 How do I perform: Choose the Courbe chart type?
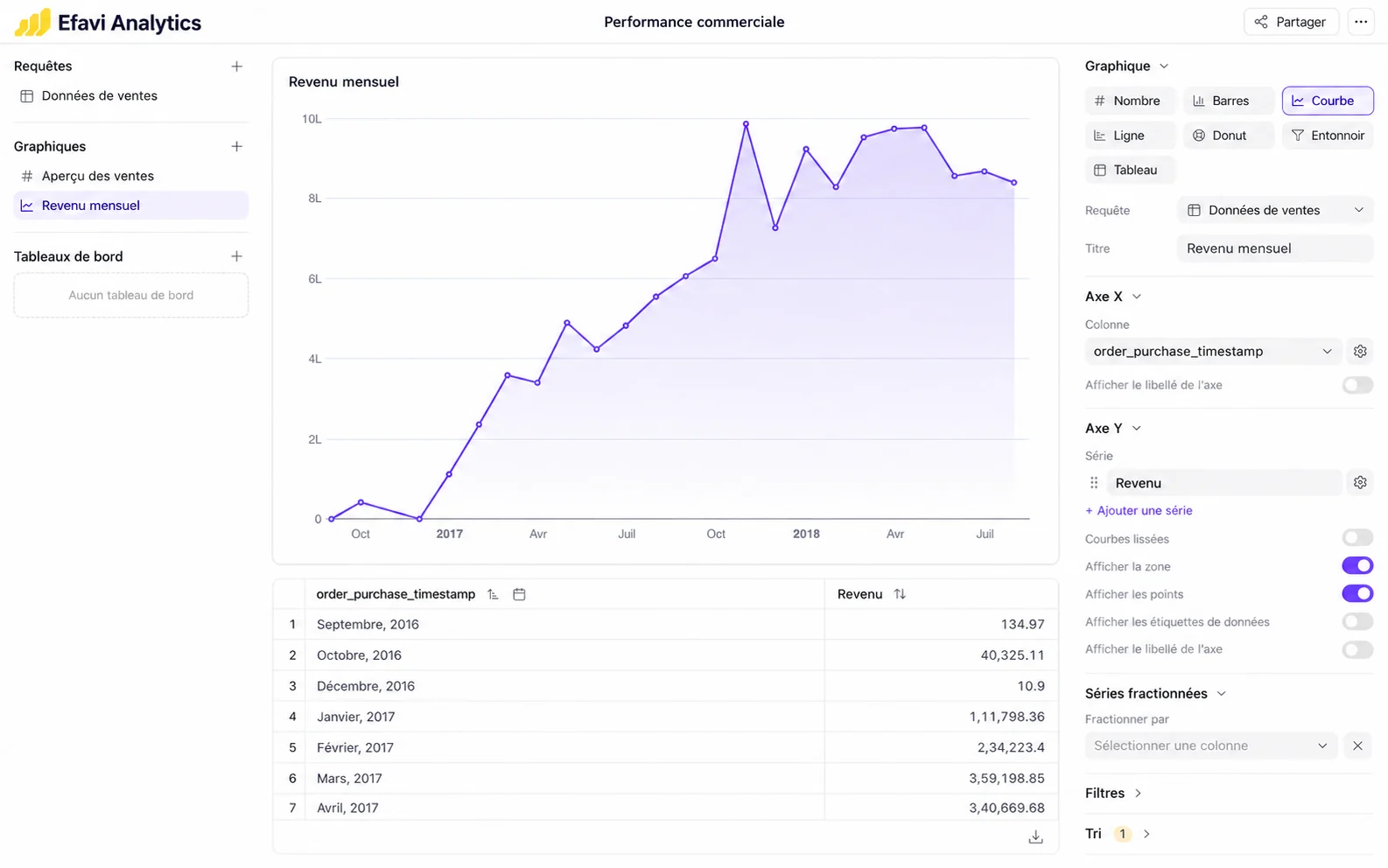click(1328, 101)
